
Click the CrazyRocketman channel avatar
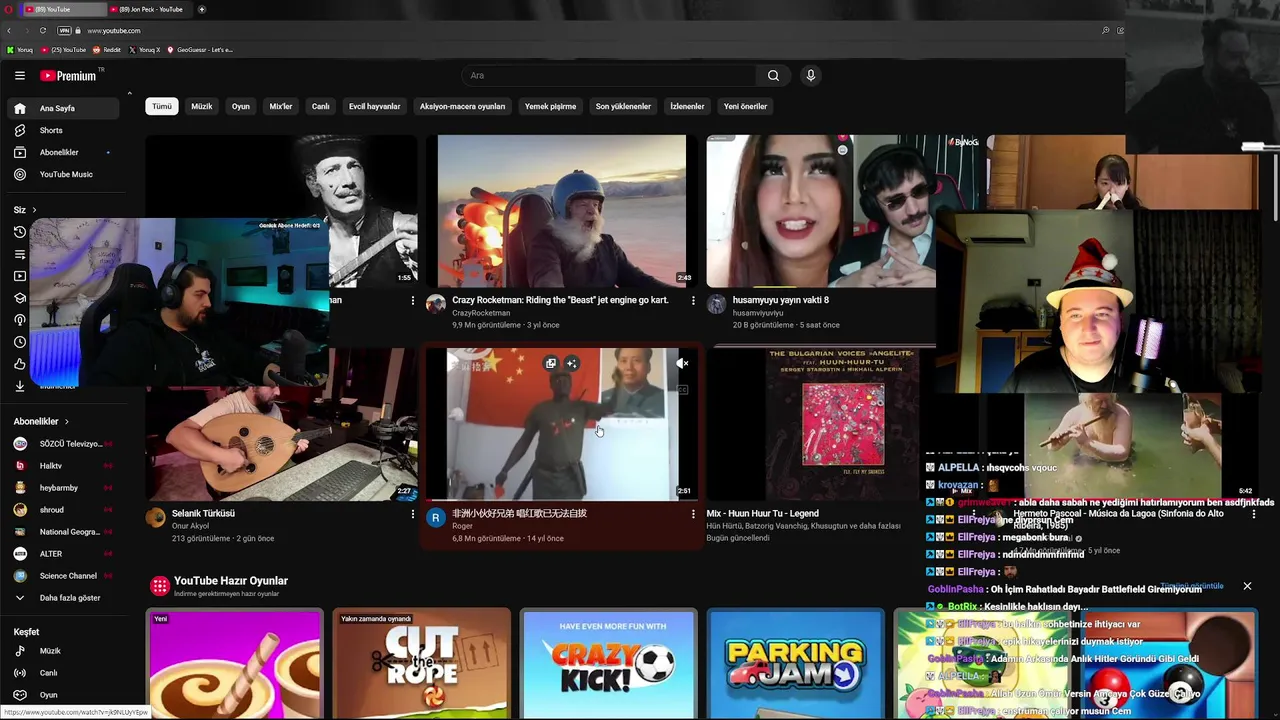click(x=435, y=304)
